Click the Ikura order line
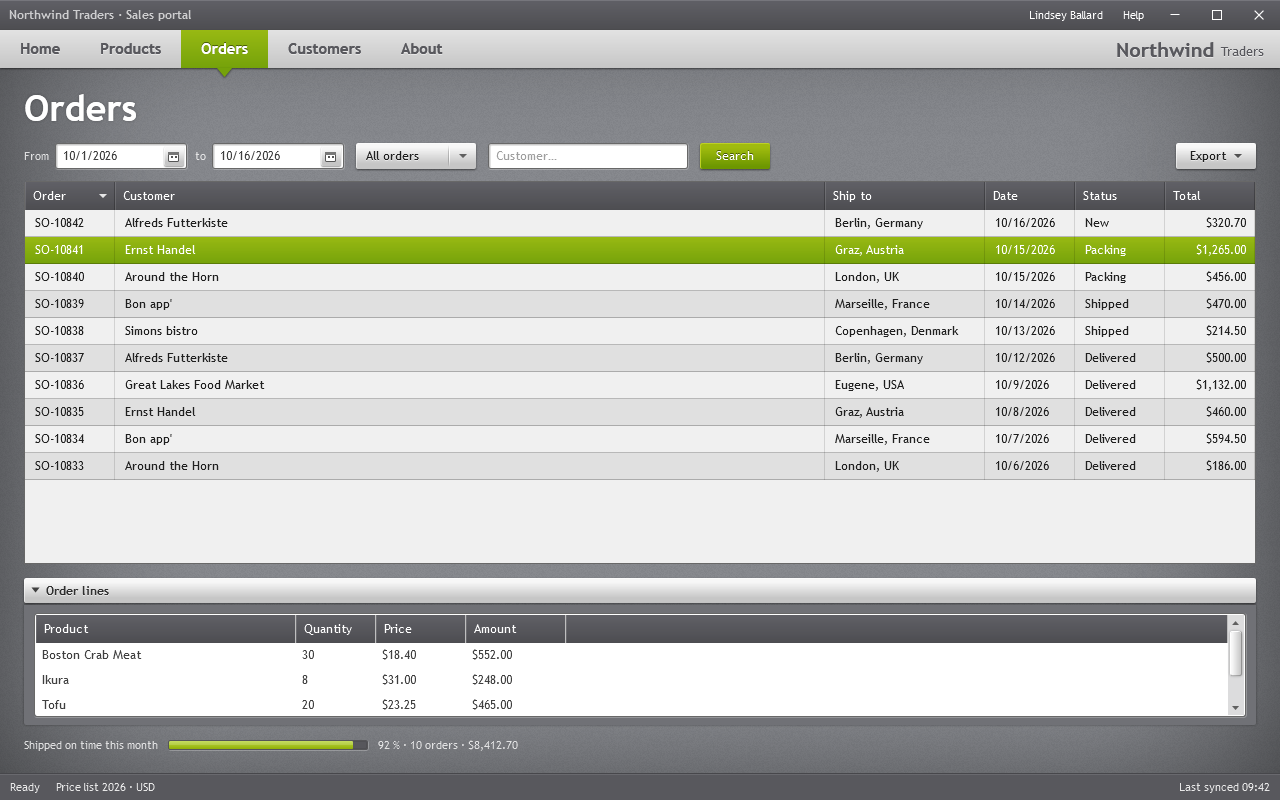This screenshot has width=1280, height=800. coord(631,680)
